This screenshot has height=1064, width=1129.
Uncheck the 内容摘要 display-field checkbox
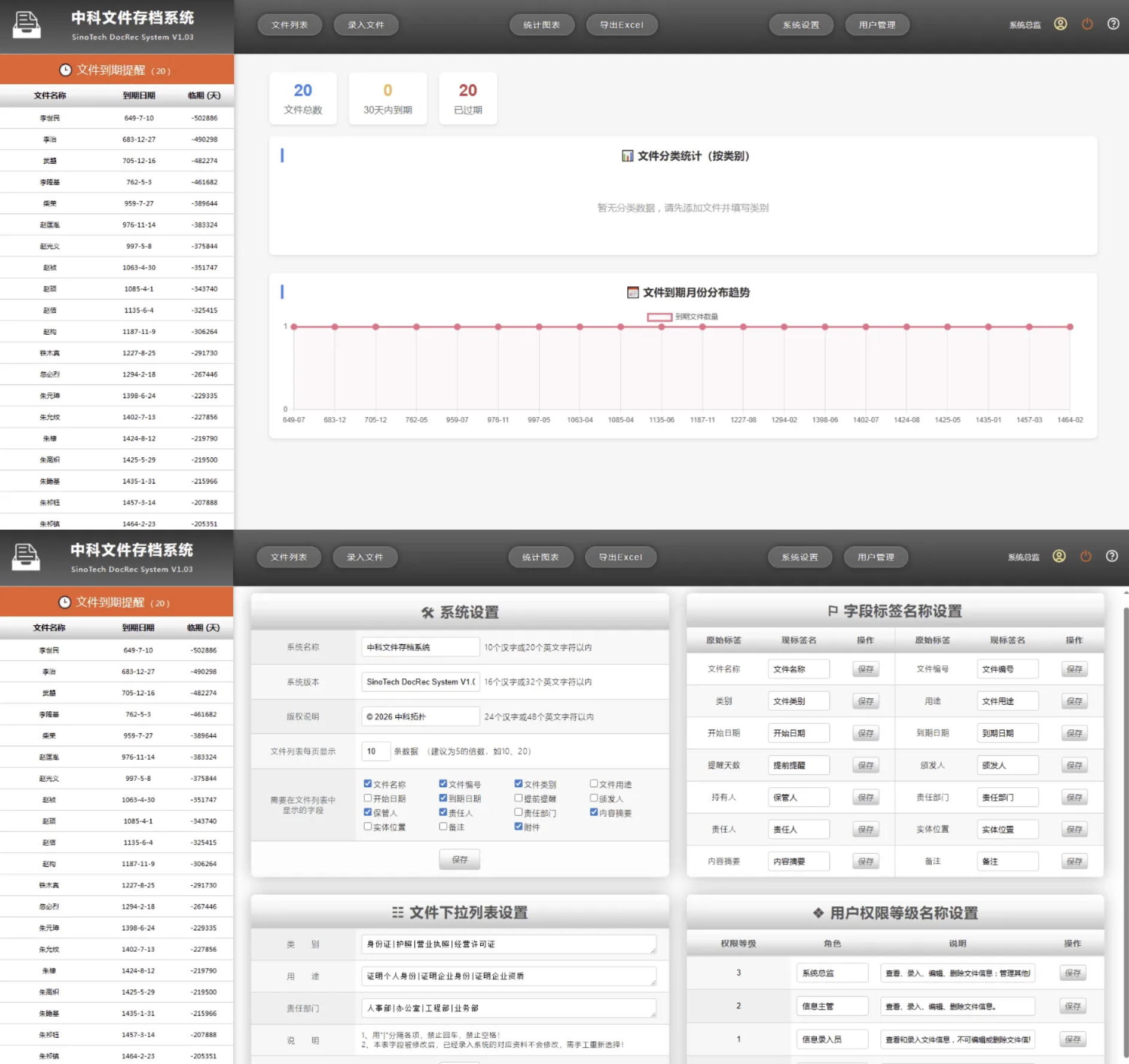594,812
